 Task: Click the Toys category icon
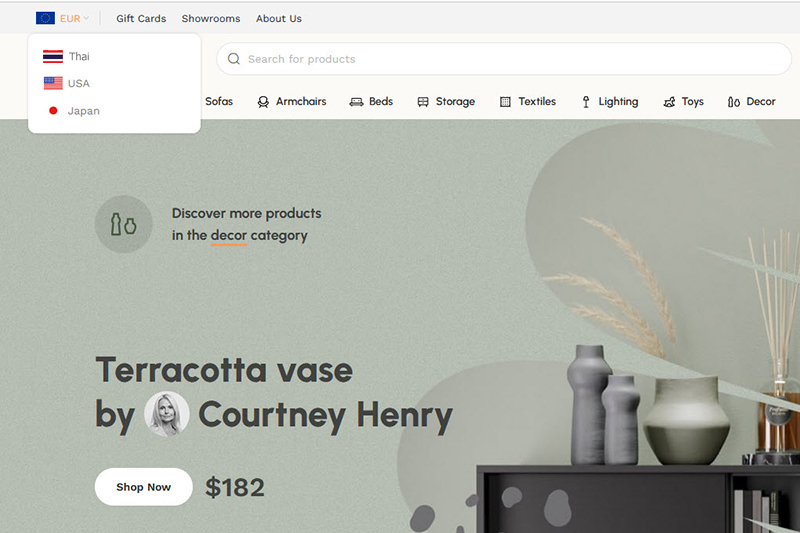(x=669, y=102)
